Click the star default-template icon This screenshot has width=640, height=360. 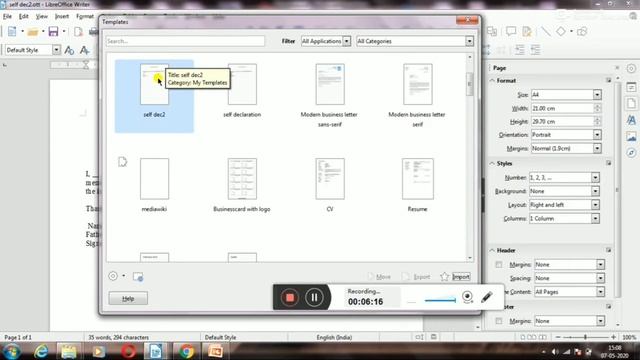point(444,277)
